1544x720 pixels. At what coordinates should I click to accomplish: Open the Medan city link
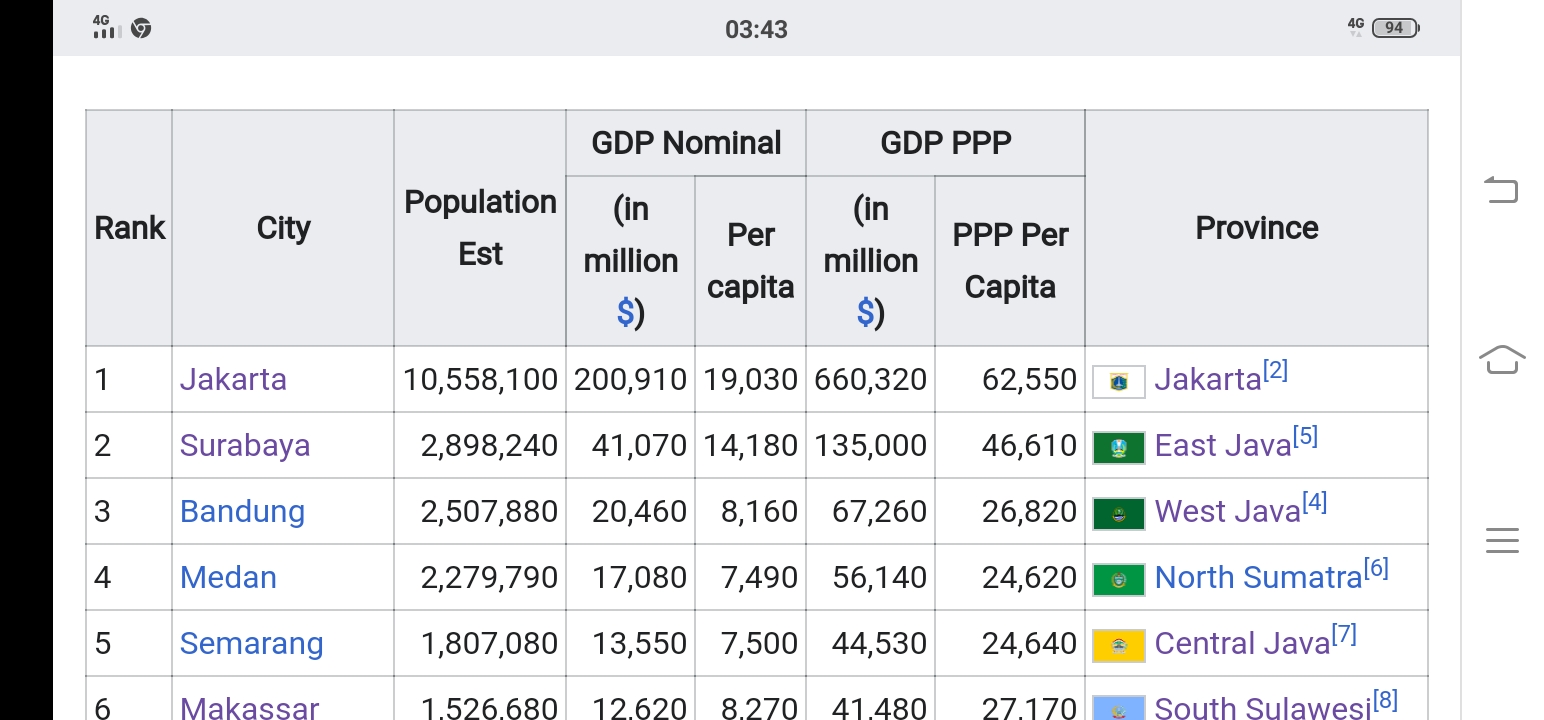(228, 577)
